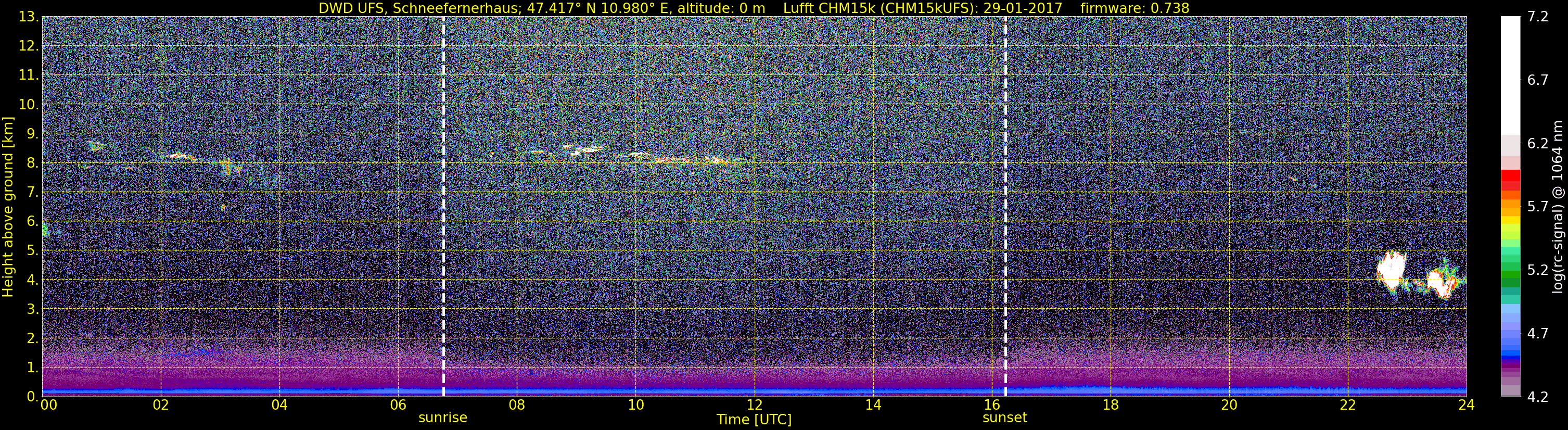Click the time tick label '00'
Screen dimensions: 1568x430
[x=49, y=405]
